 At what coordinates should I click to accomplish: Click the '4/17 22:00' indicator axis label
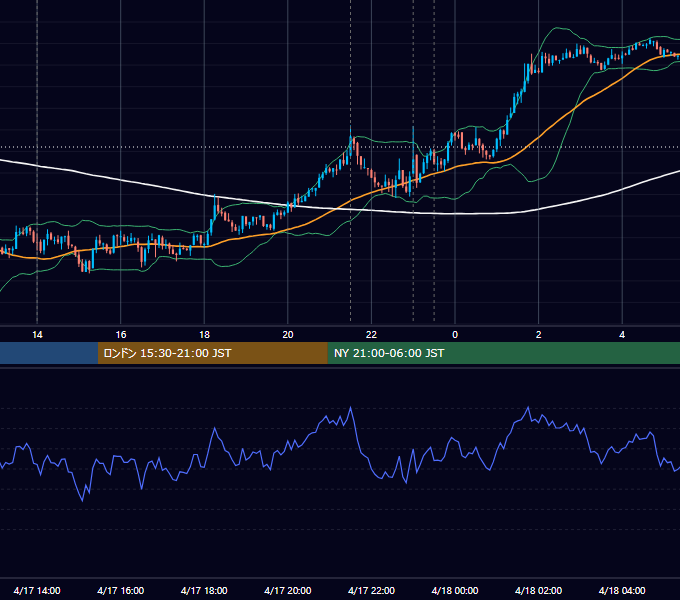tap(371, 590)
